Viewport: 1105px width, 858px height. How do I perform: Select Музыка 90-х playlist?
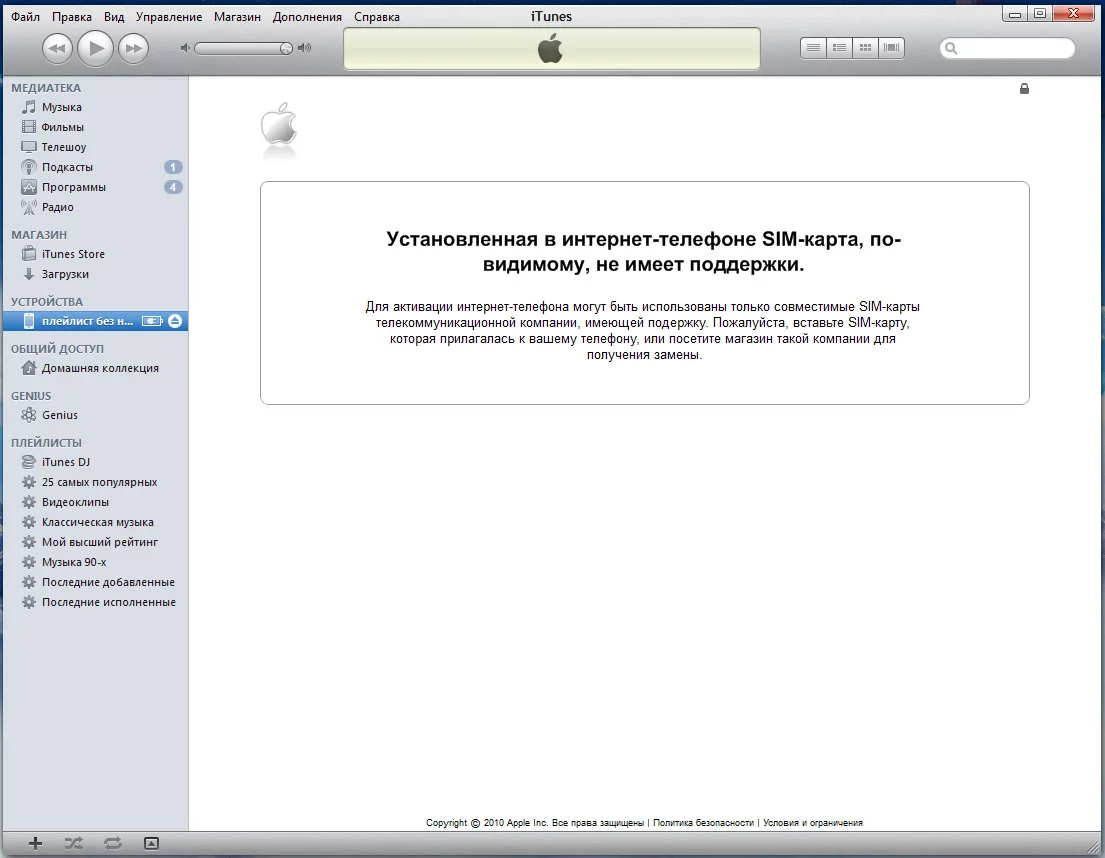95,562
